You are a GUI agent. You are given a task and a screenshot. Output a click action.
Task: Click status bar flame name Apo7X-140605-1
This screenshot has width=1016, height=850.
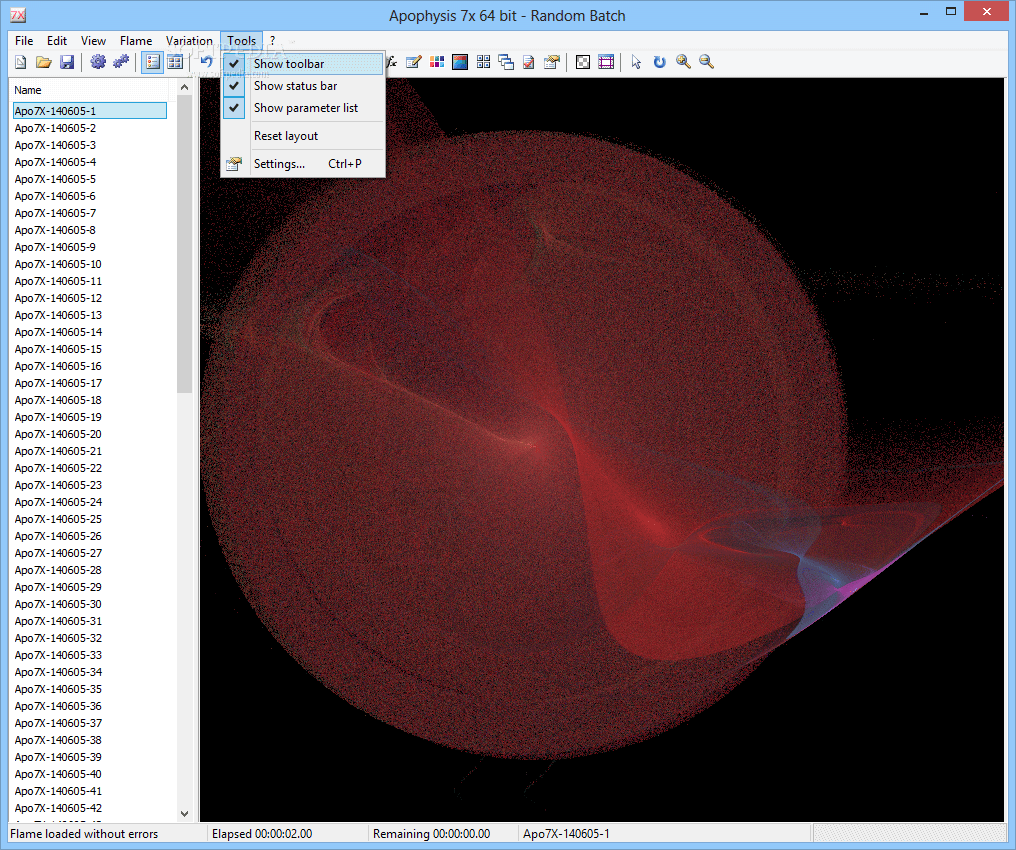coord(566,834)
